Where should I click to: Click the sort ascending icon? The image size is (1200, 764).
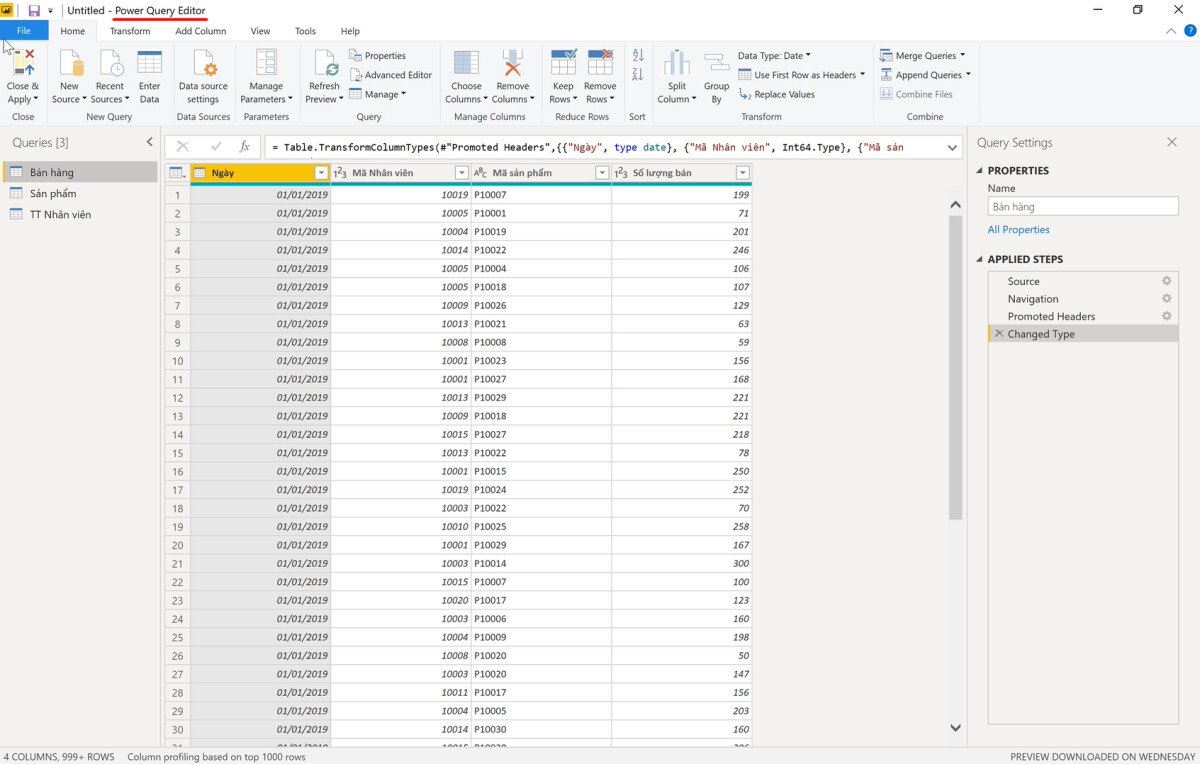tap(638, 58)
